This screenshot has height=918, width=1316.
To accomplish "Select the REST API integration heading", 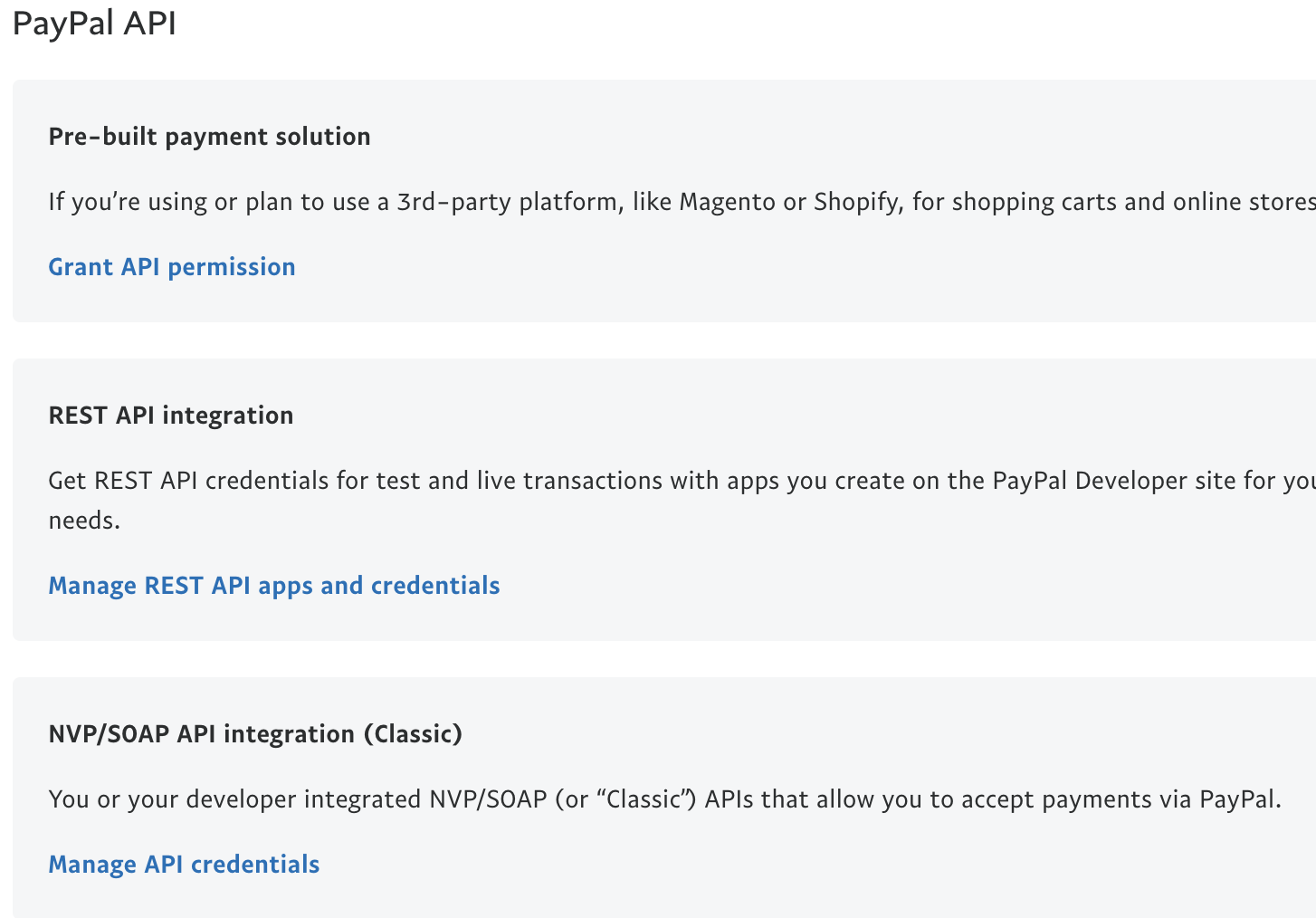I will [x=171, y=416].
